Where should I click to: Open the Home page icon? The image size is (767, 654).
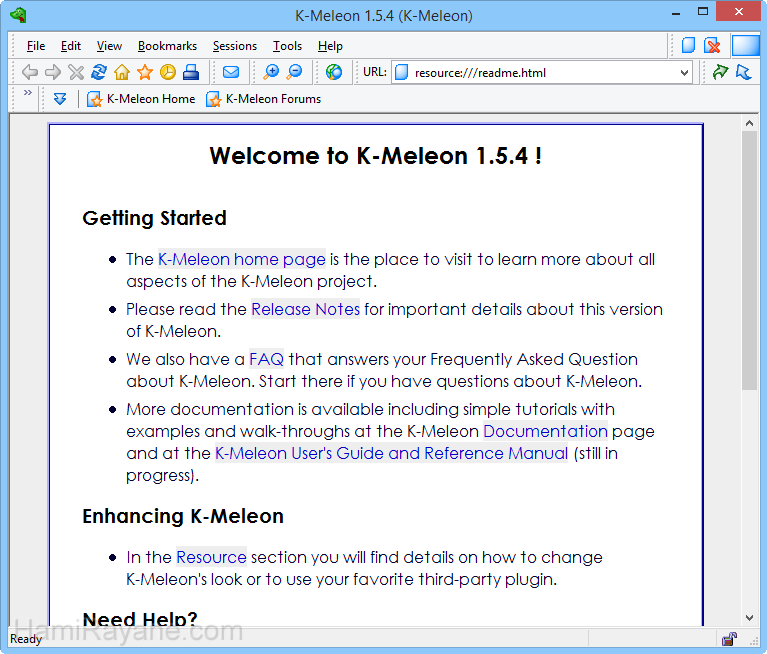coord(122,72)
